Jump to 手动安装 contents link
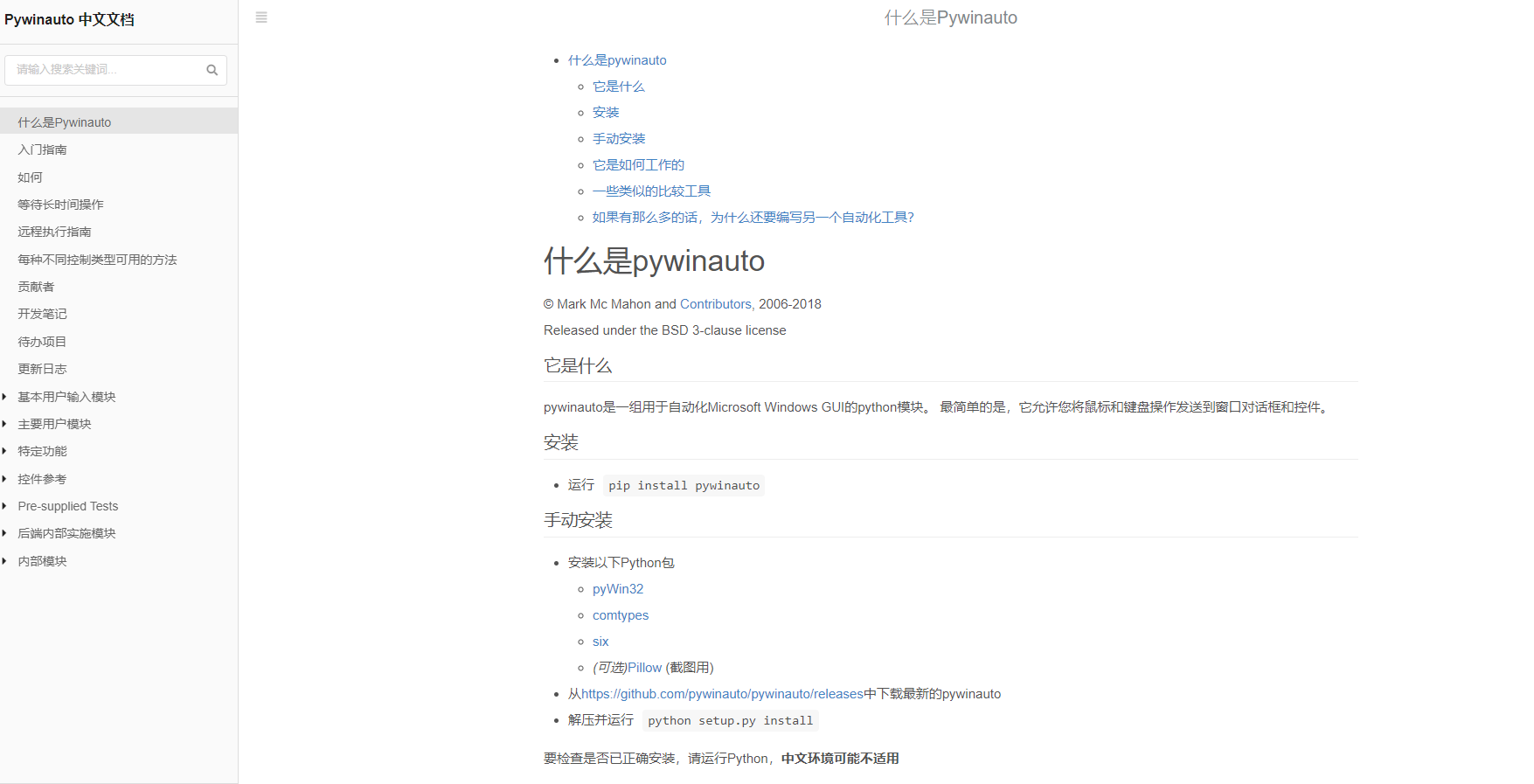 pos(619,139)
